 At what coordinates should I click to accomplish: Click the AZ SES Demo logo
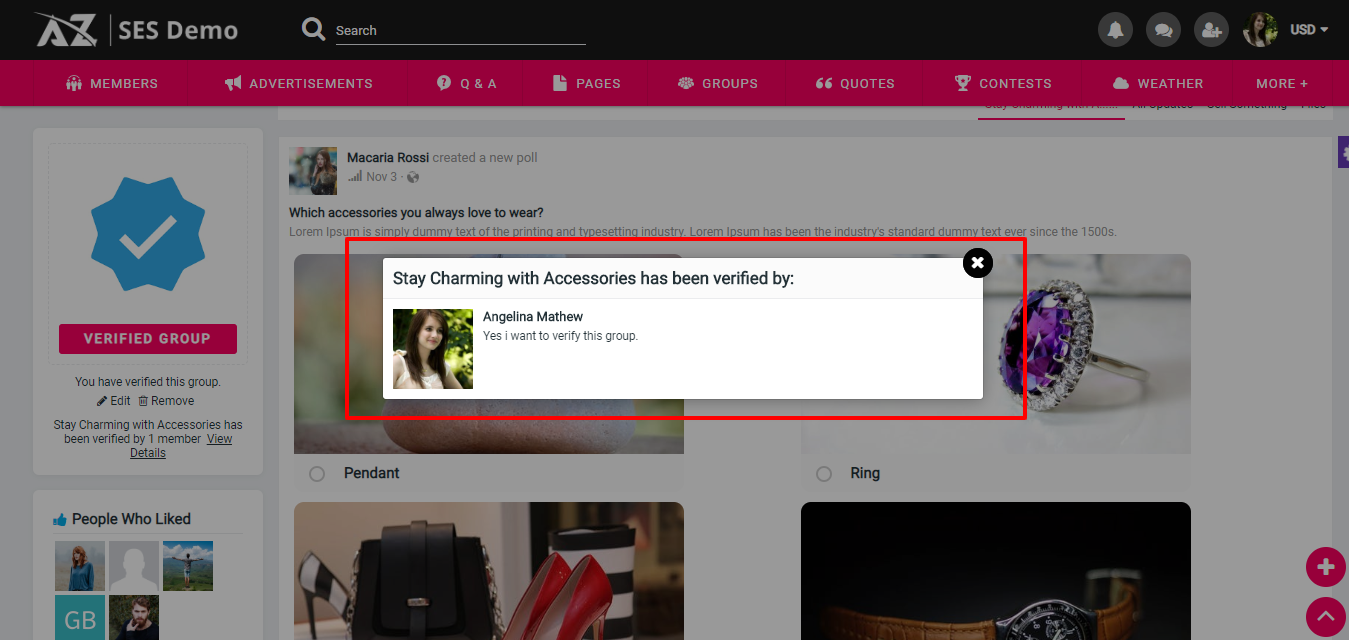[x=137, y=30]
